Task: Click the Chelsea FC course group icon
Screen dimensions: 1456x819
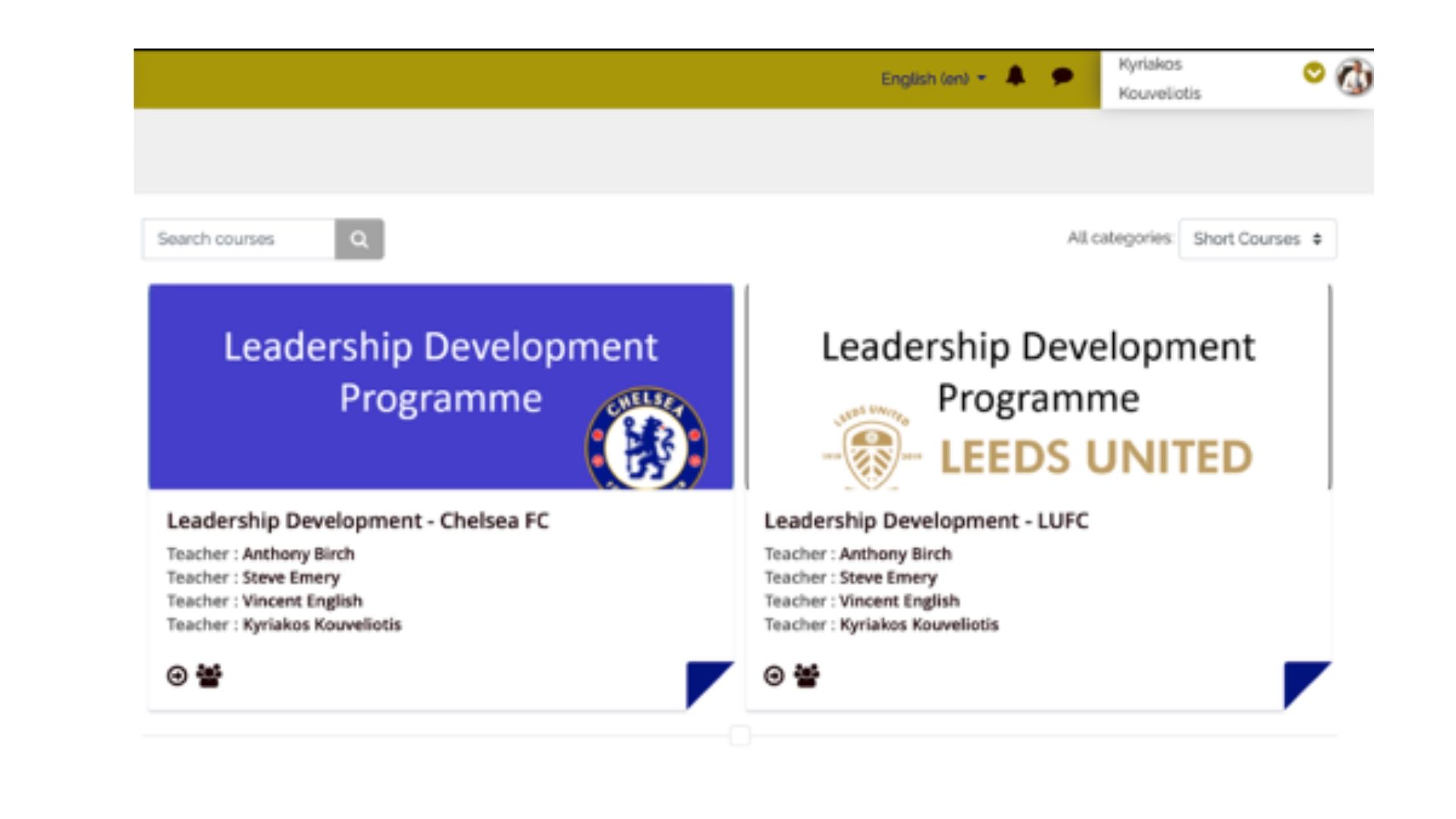Action: (x=209, y=676)
